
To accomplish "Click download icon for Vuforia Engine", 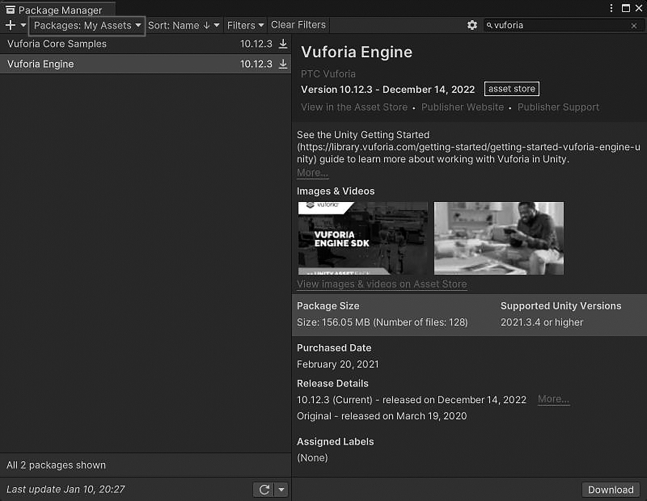I will 283,64.
